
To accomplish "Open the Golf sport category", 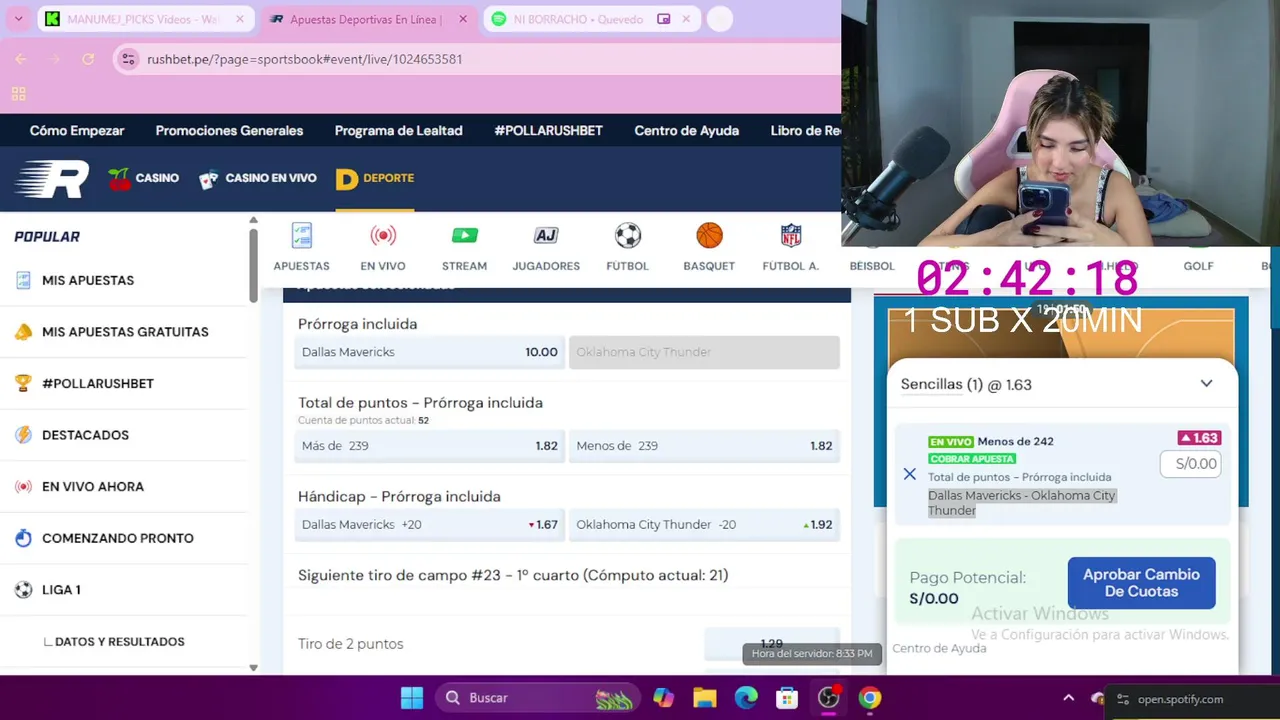I will pyautogui.click(x=1198, y=266).
